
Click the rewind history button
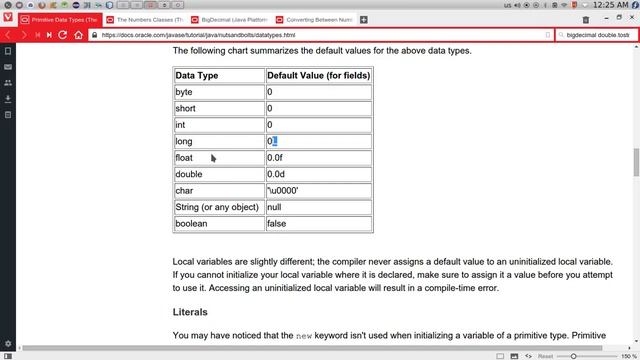pyautogui.click(x=37, y=35)
